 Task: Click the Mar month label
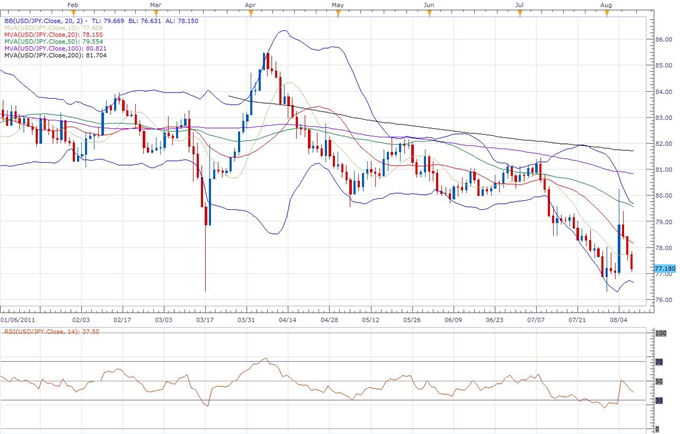tap(155, 5)
